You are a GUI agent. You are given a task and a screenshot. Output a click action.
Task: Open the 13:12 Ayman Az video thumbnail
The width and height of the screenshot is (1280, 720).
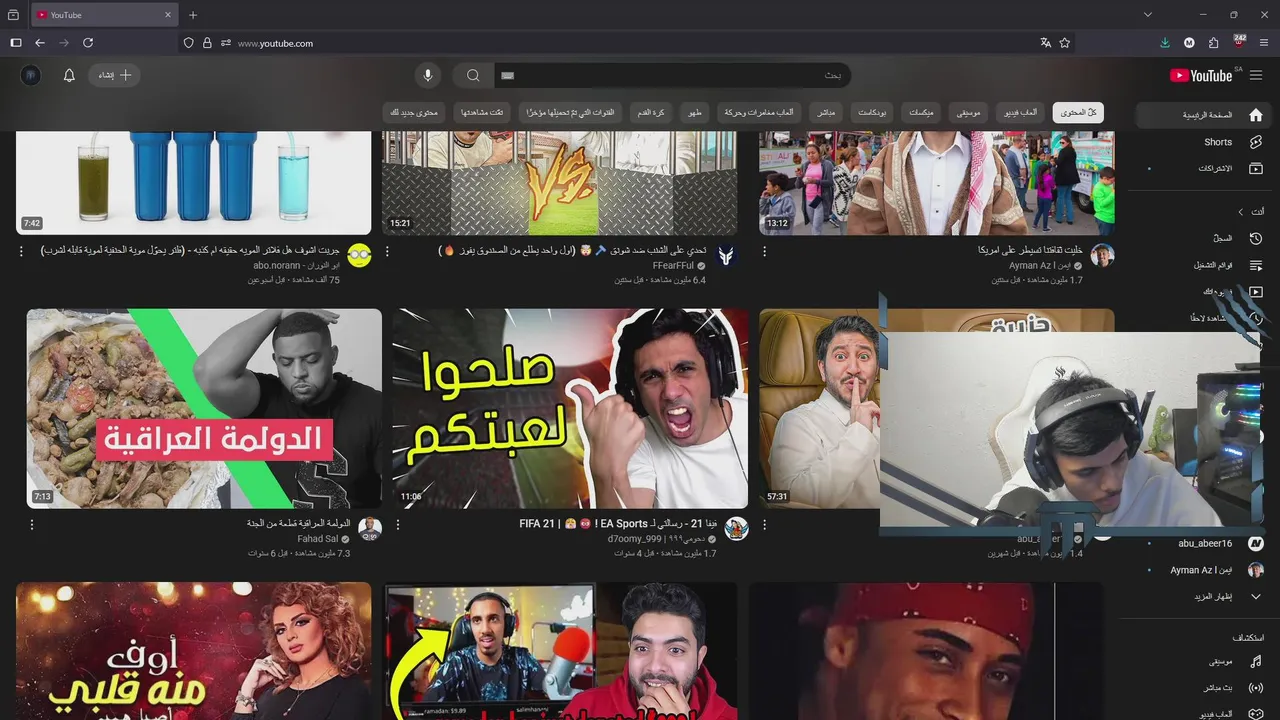click(x=937, y=183)
